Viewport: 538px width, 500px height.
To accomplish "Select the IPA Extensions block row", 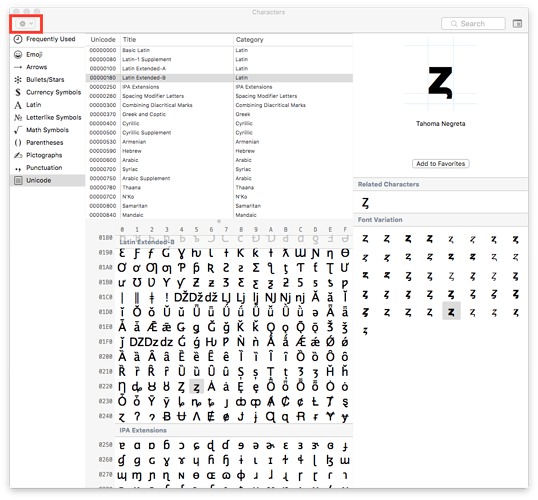I will point(219,87).
